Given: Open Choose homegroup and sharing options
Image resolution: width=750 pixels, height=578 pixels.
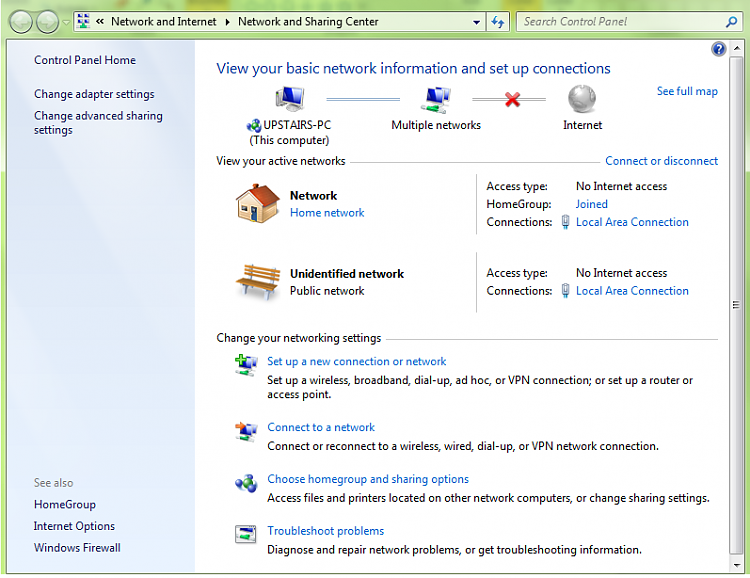Looking at the screenshot, I should [x=368, y=479].
